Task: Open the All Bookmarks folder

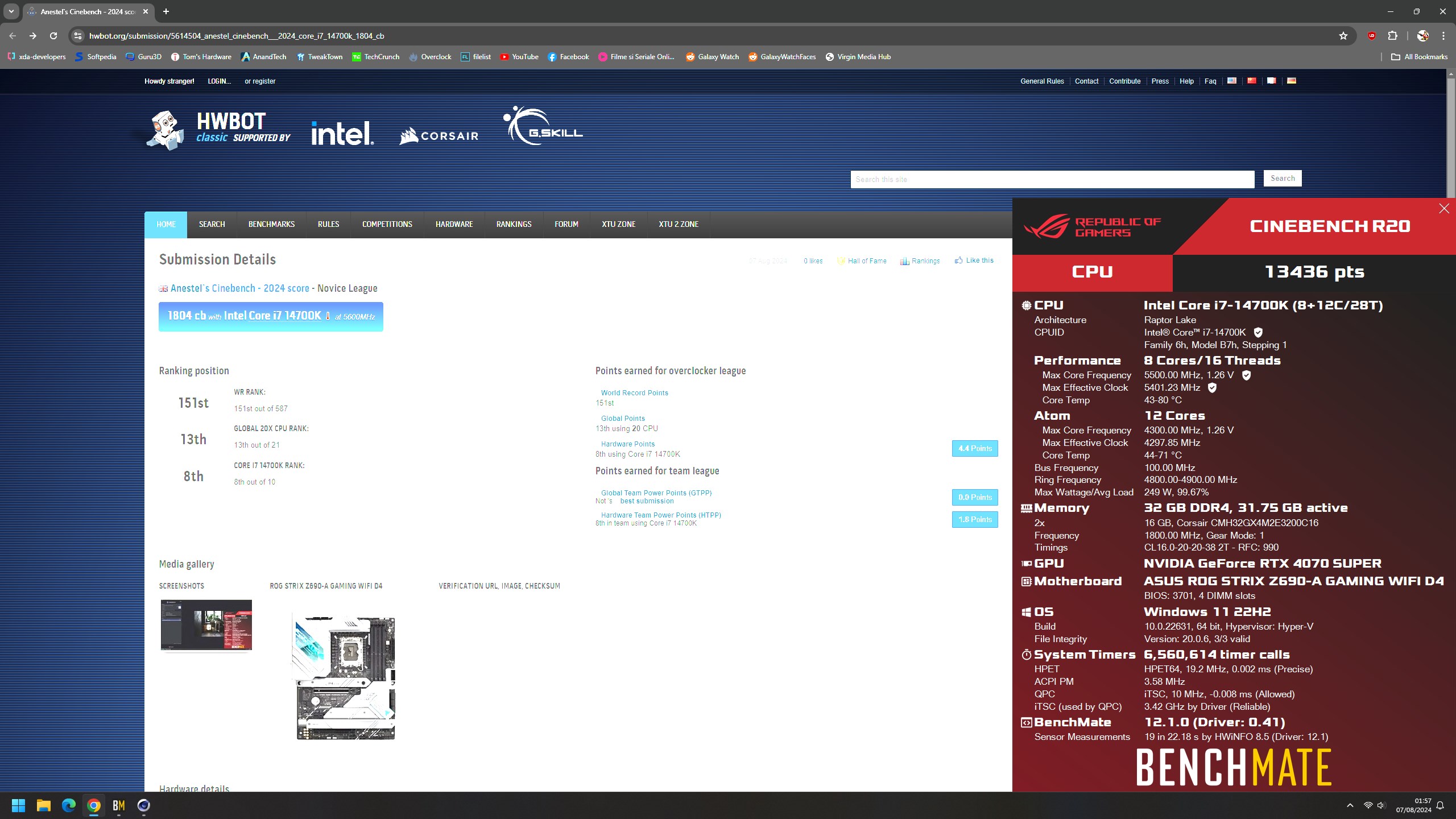Action: (1419, 57)
